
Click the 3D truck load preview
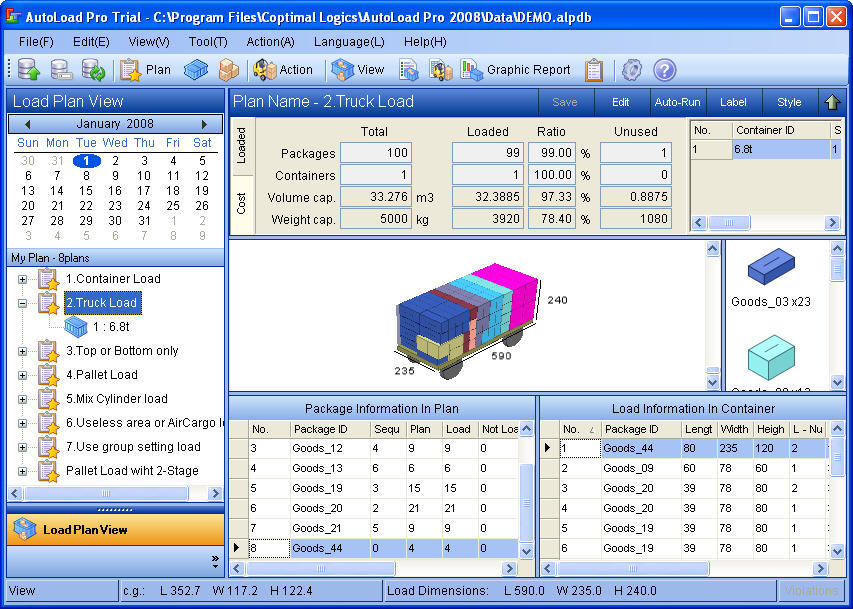[467, 319]
